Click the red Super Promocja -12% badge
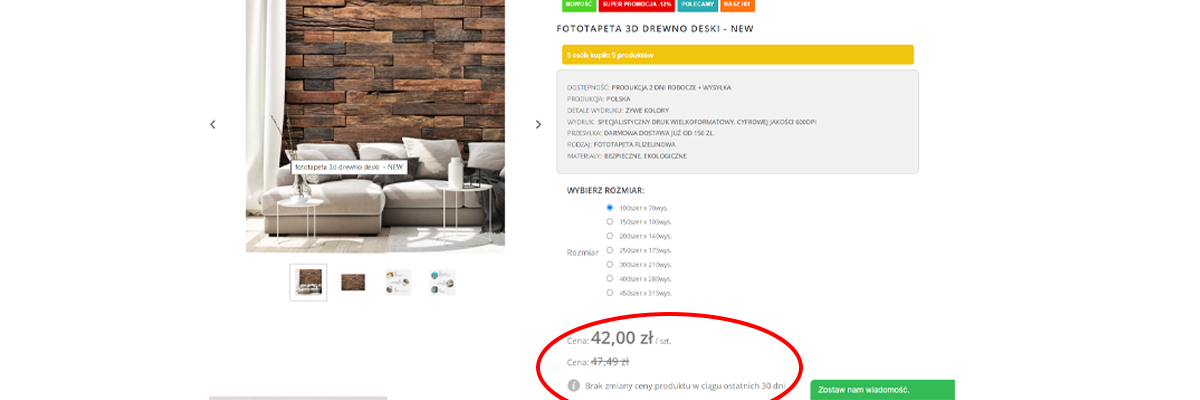The height and width of the screenshot is (400, 1200). tap(635, 5)
